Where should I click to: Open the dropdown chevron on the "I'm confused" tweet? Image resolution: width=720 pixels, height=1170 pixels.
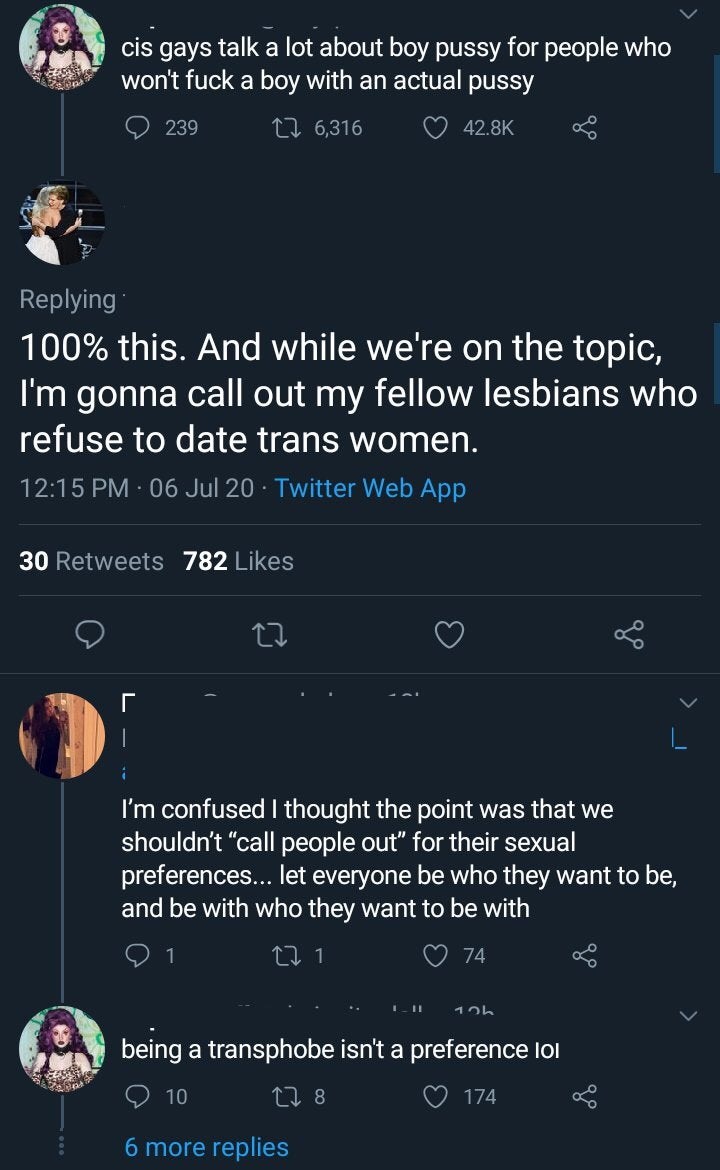coord(687,702)
